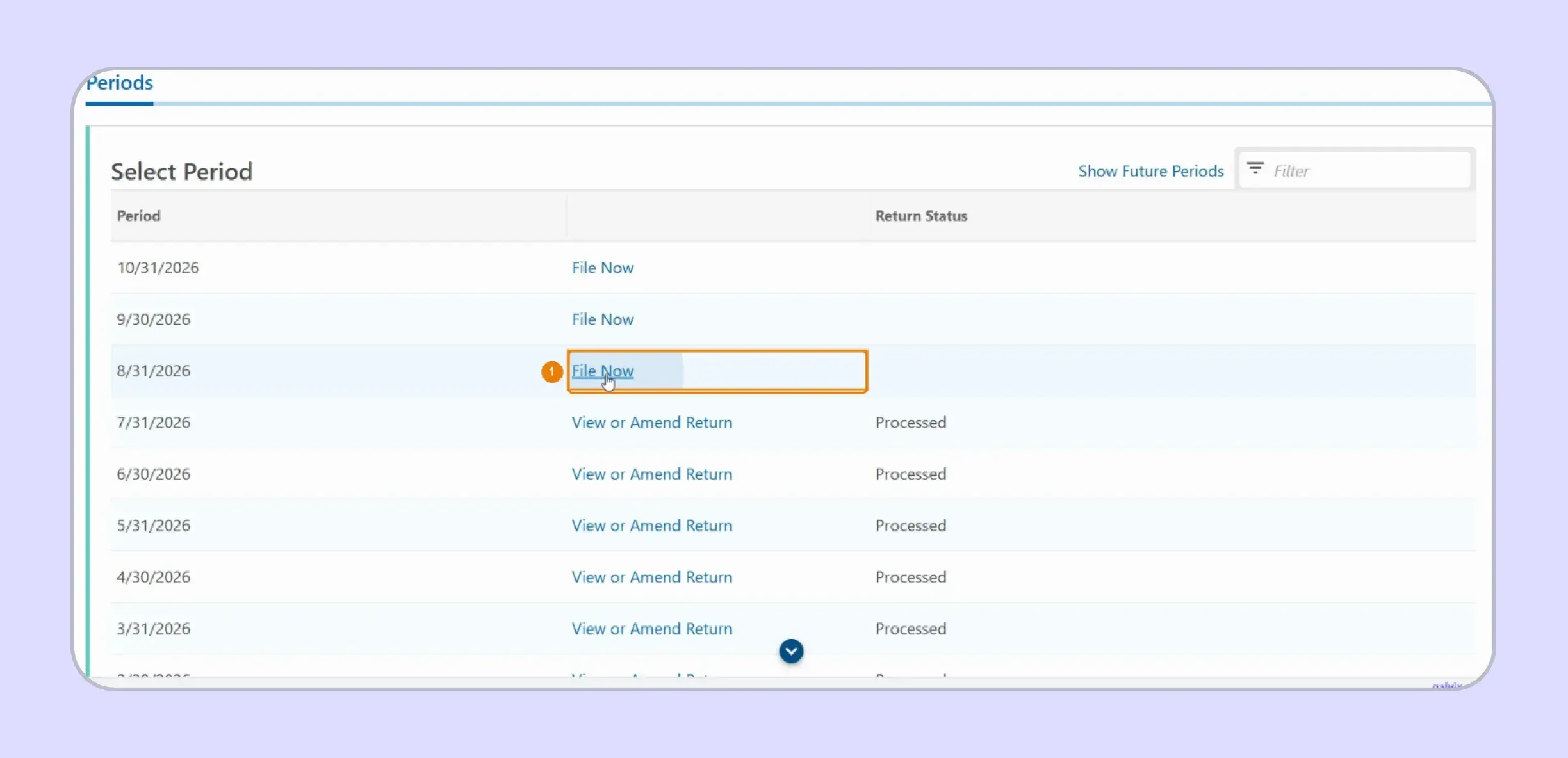Open the Periods tab
1568x758 pixels.
point(120,83)
